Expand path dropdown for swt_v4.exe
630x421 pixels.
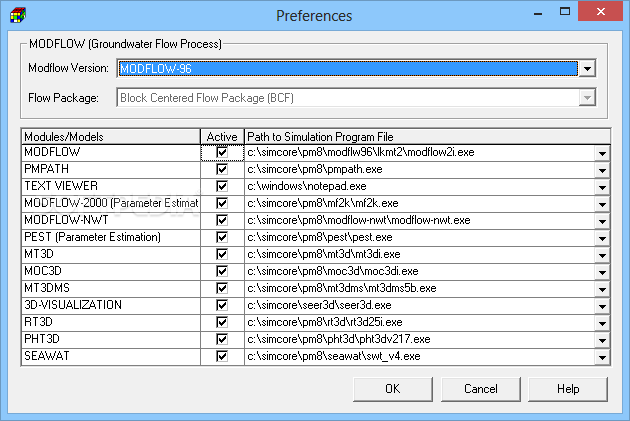coord(602,357)
